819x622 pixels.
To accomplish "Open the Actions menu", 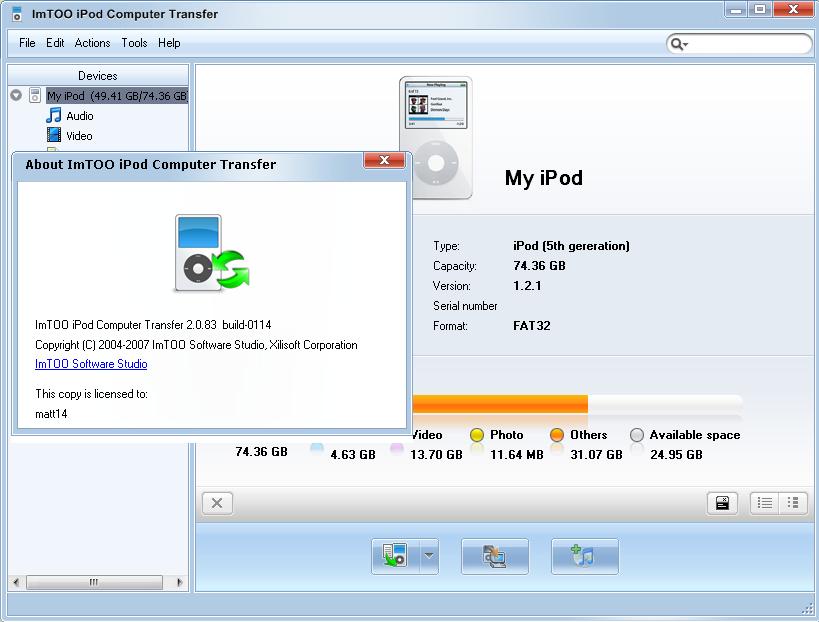I will pyautogui.click(x=92, y=43).
